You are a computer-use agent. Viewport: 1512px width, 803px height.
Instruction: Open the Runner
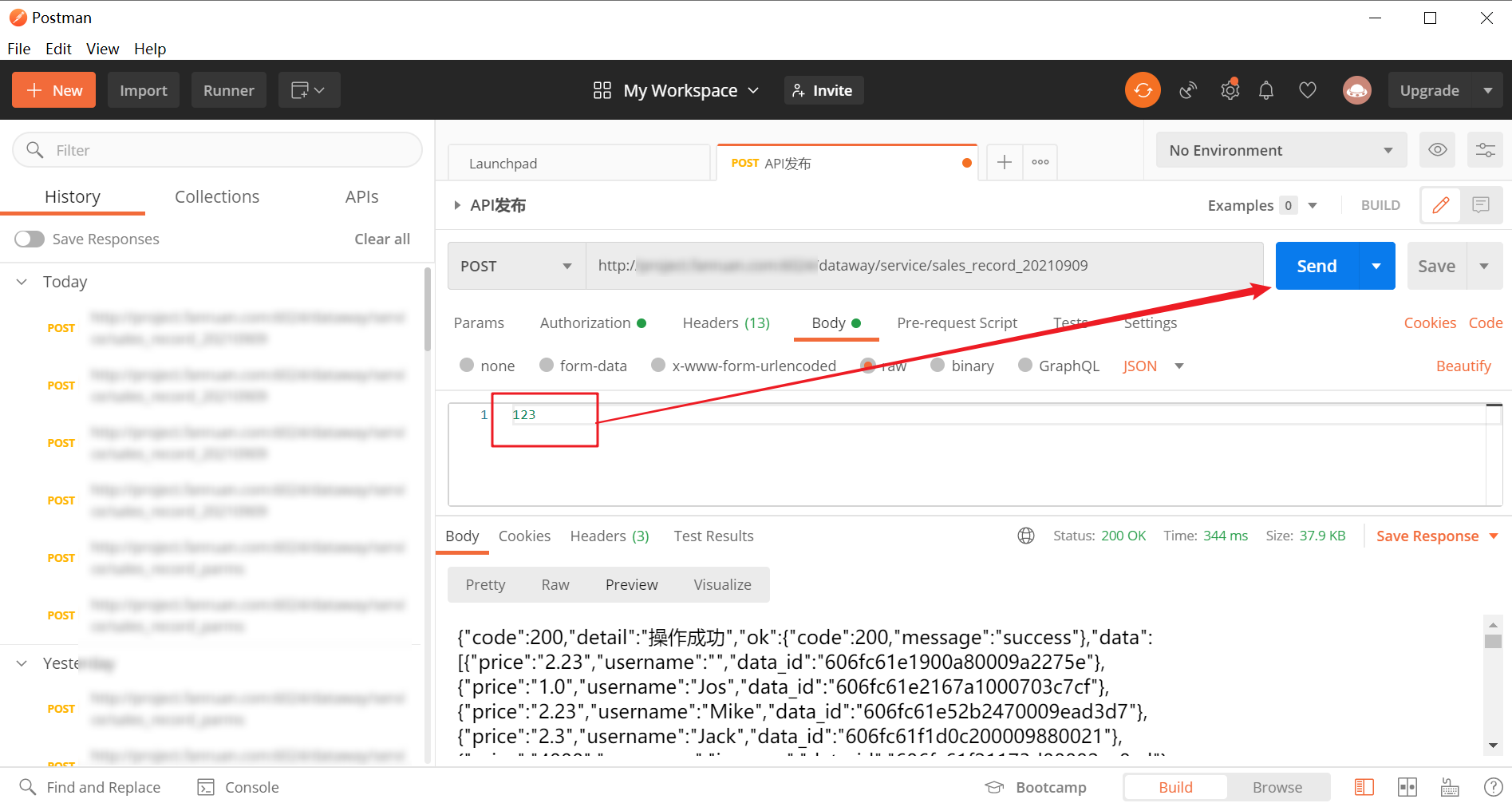pyautogui.click(x=228, y=90)
